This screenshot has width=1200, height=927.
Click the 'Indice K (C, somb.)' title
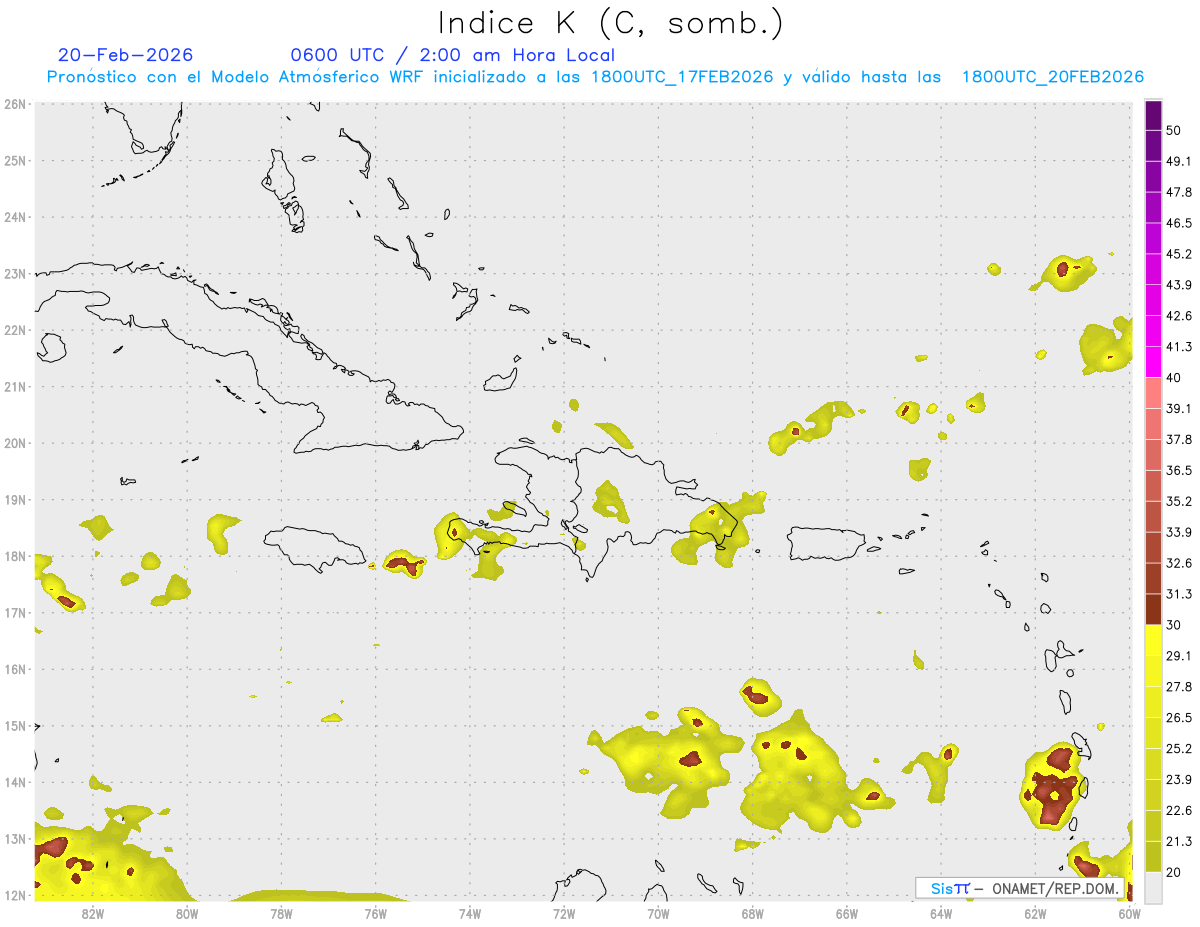[x=609, y=23]
